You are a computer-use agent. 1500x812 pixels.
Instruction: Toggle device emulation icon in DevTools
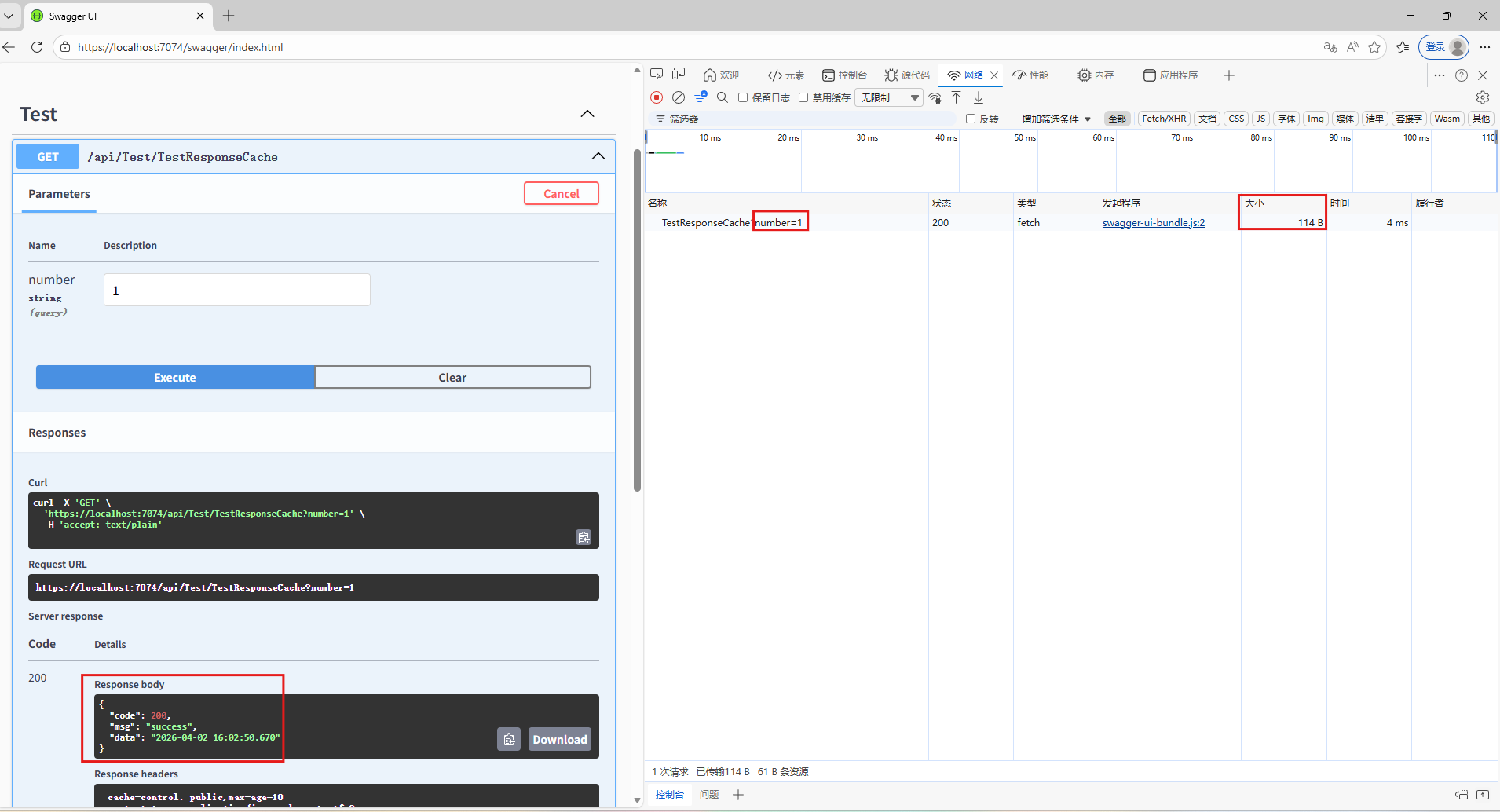(679, 75)
